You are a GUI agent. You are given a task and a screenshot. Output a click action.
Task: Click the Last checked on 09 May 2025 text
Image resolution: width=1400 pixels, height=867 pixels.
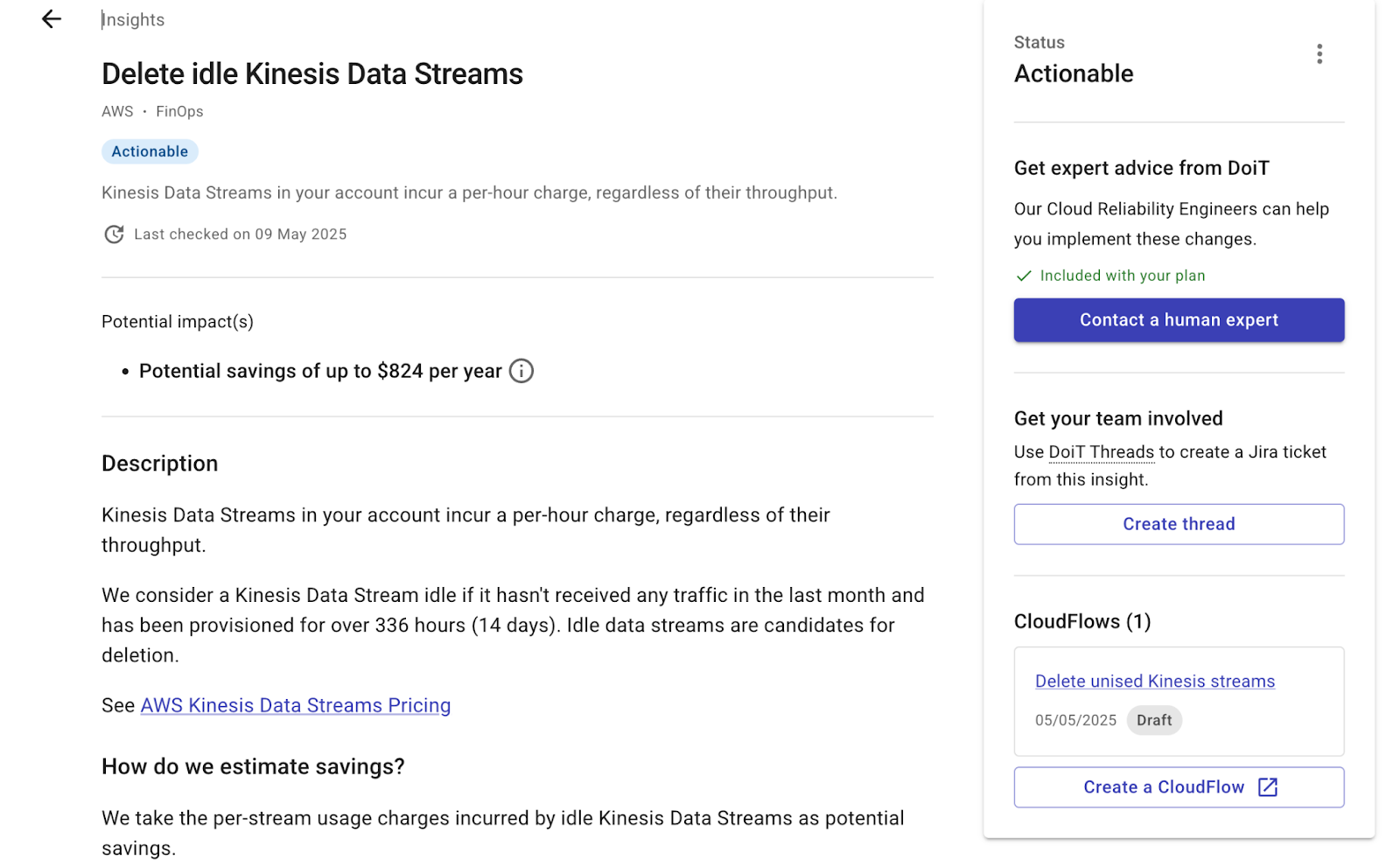pyautogui.click(x=241, y=234)
